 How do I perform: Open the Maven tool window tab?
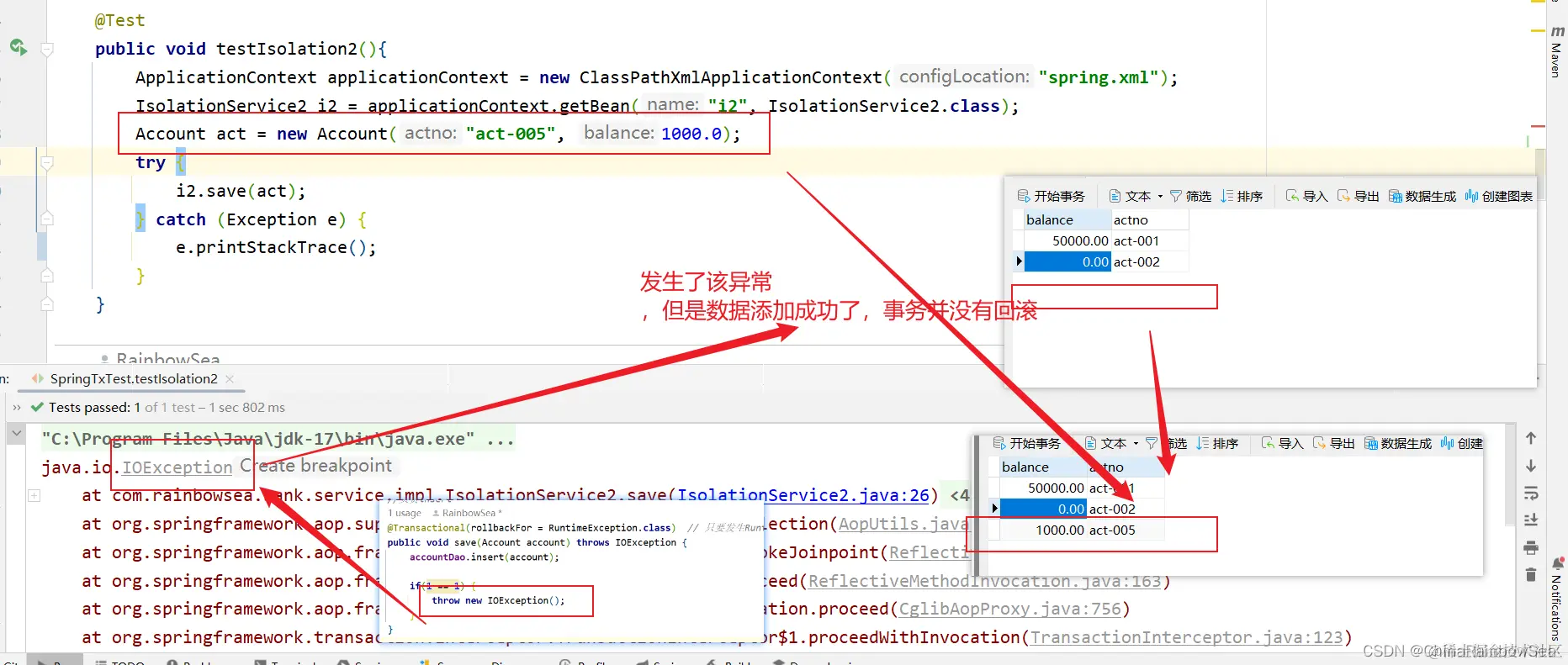coord(1557,52)
